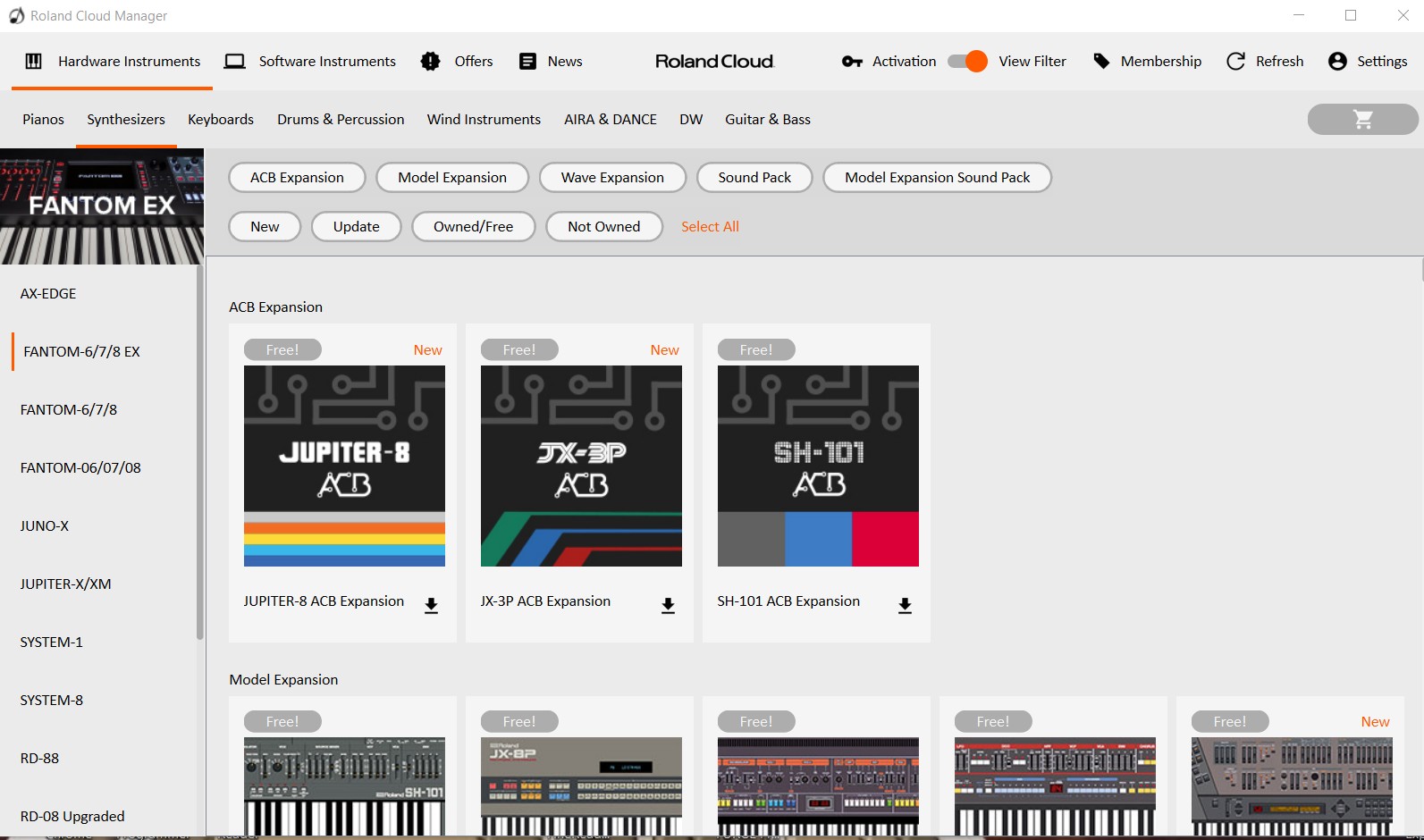
Task: Toggle the New filter chip
Action: tap(265, 226)
